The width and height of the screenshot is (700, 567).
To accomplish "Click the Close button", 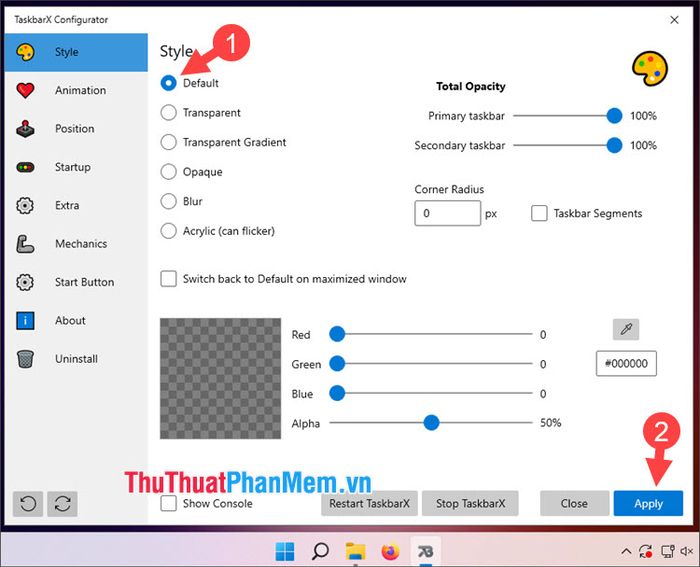I will pyautogui.click(x=574, y=504).
